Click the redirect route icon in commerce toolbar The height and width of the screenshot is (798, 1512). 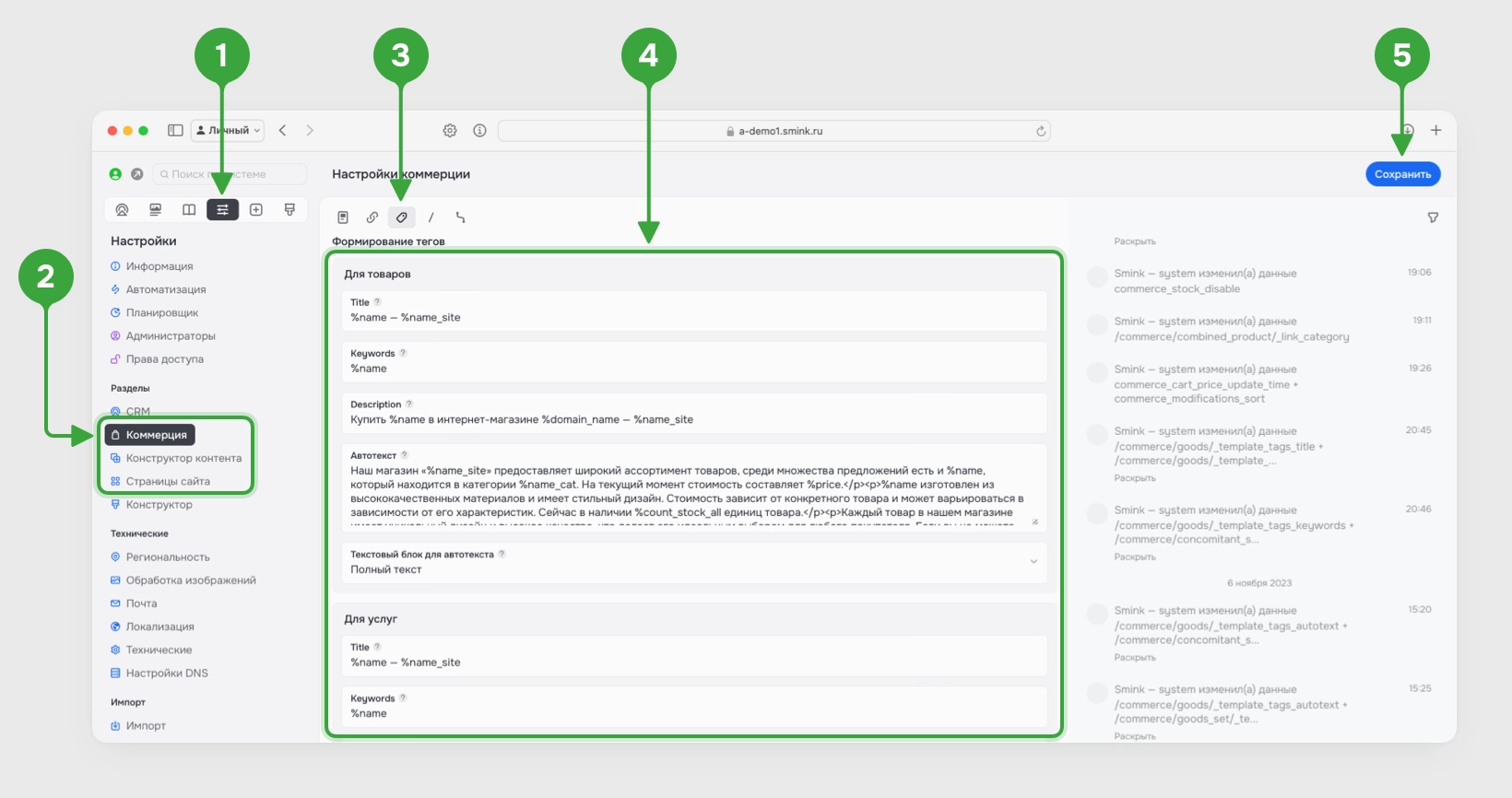460,217
